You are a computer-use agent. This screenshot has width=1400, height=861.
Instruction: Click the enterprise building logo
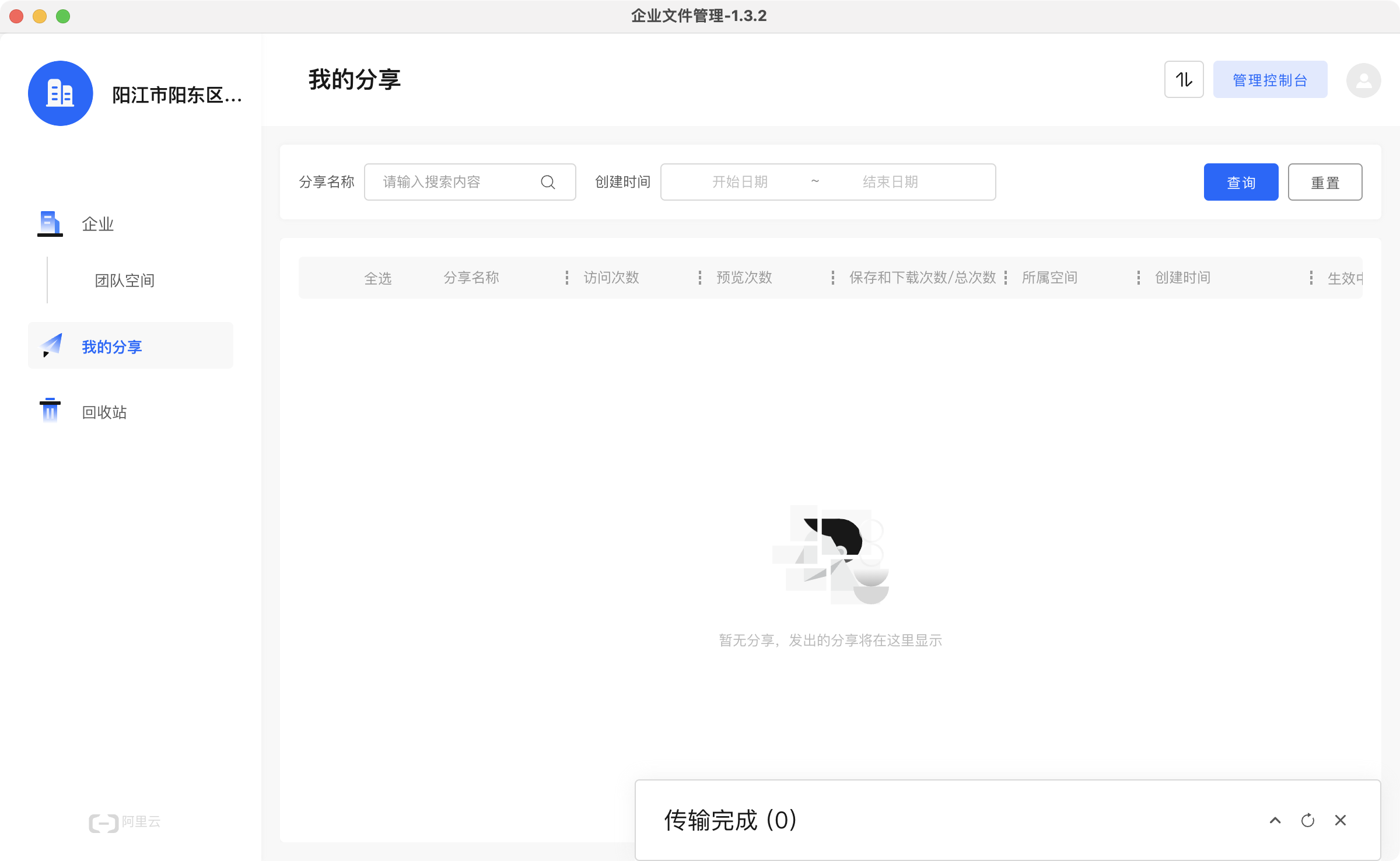pos(61,93)
